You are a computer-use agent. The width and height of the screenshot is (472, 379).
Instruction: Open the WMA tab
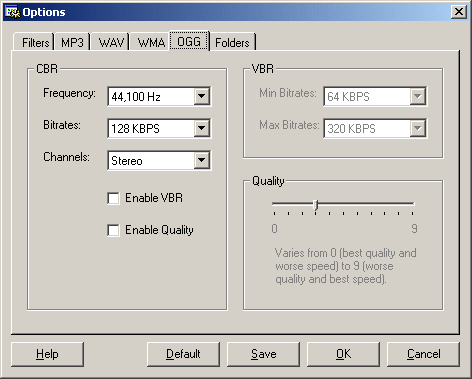tap(151, 43)
